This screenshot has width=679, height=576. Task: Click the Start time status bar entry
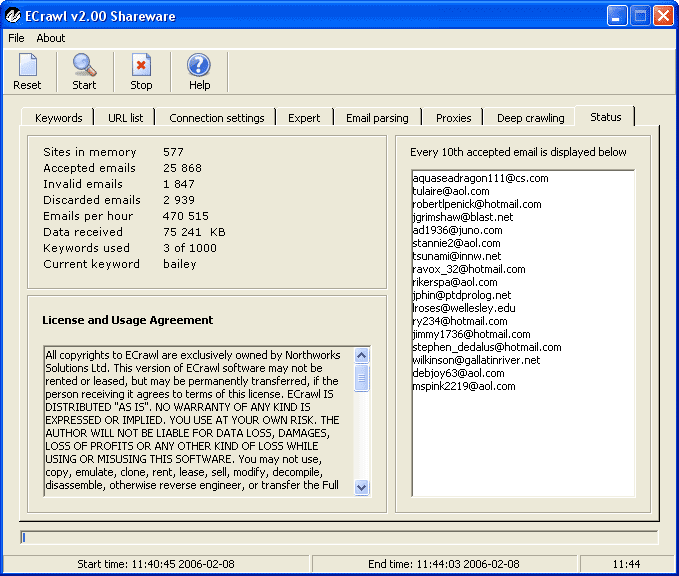click(156, 564)
